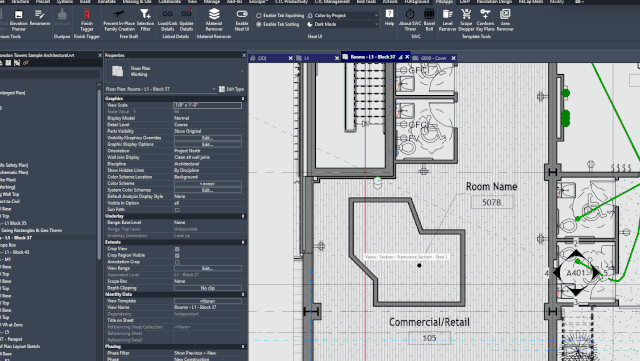Collapse the Underlay properties section

point(243,216)
